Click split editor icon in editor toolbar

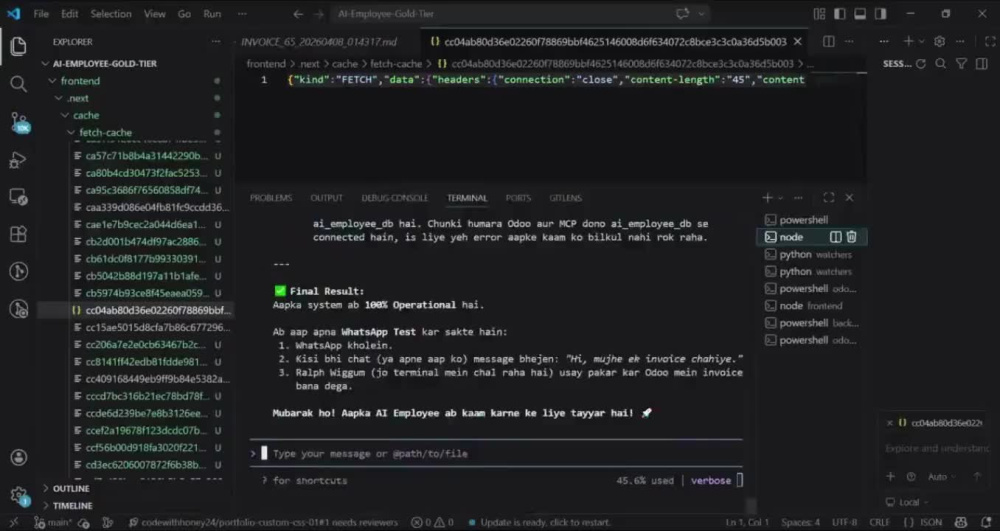click(828, 41)
